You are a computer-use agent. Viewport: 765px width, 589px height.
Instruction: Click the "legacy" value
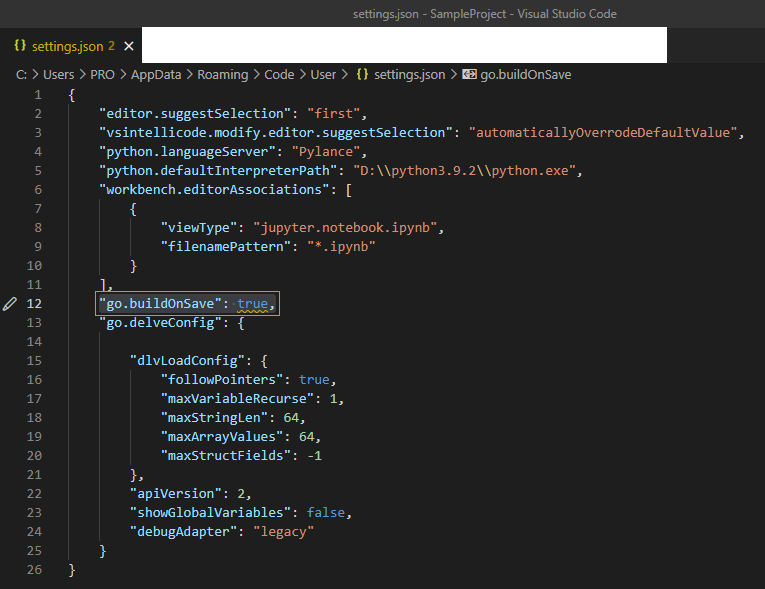283,531
